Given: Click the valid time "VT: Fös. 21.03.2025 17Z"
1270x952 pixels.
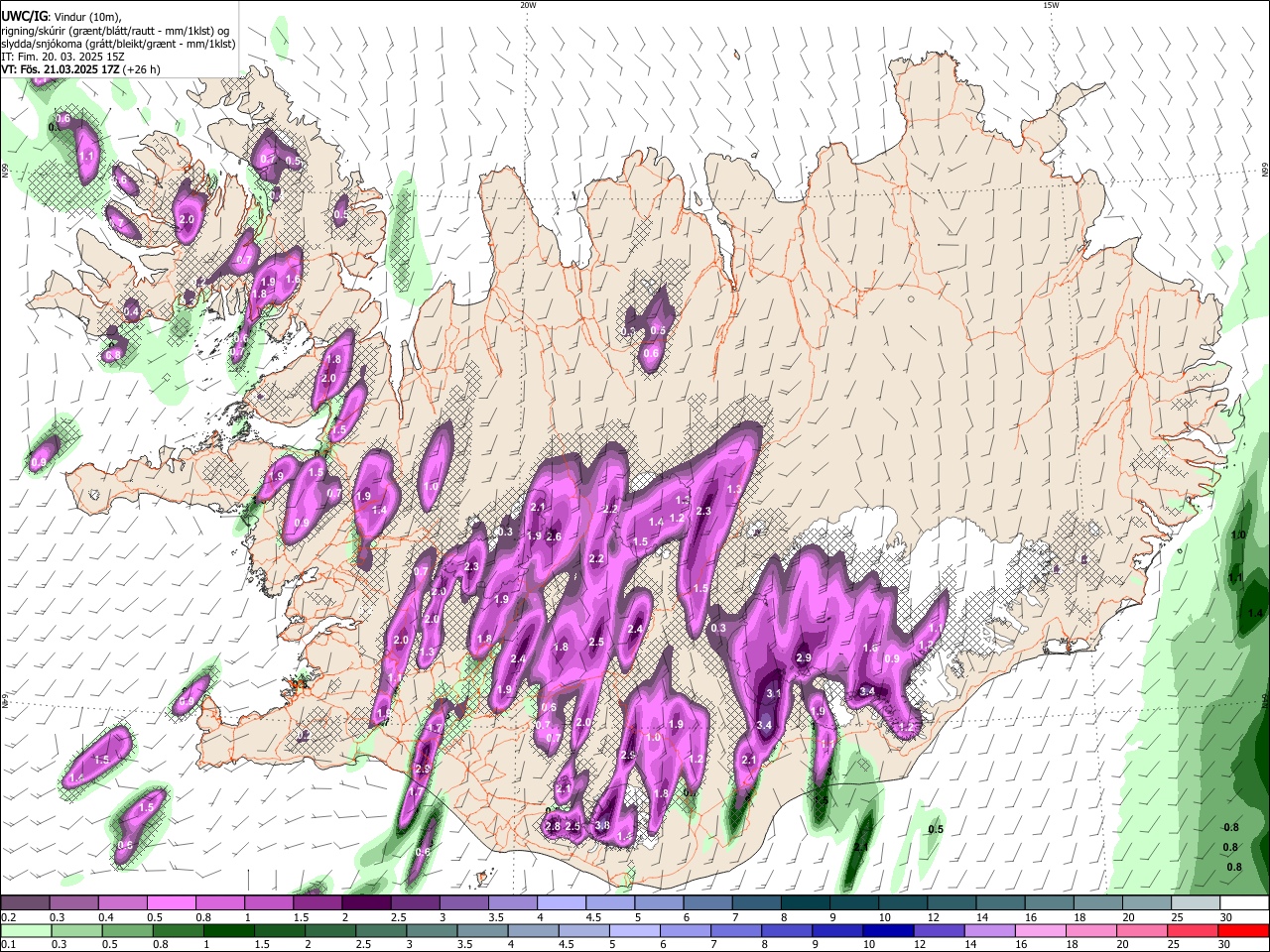Looking at the screenshot, I should (x=61, y=69).
